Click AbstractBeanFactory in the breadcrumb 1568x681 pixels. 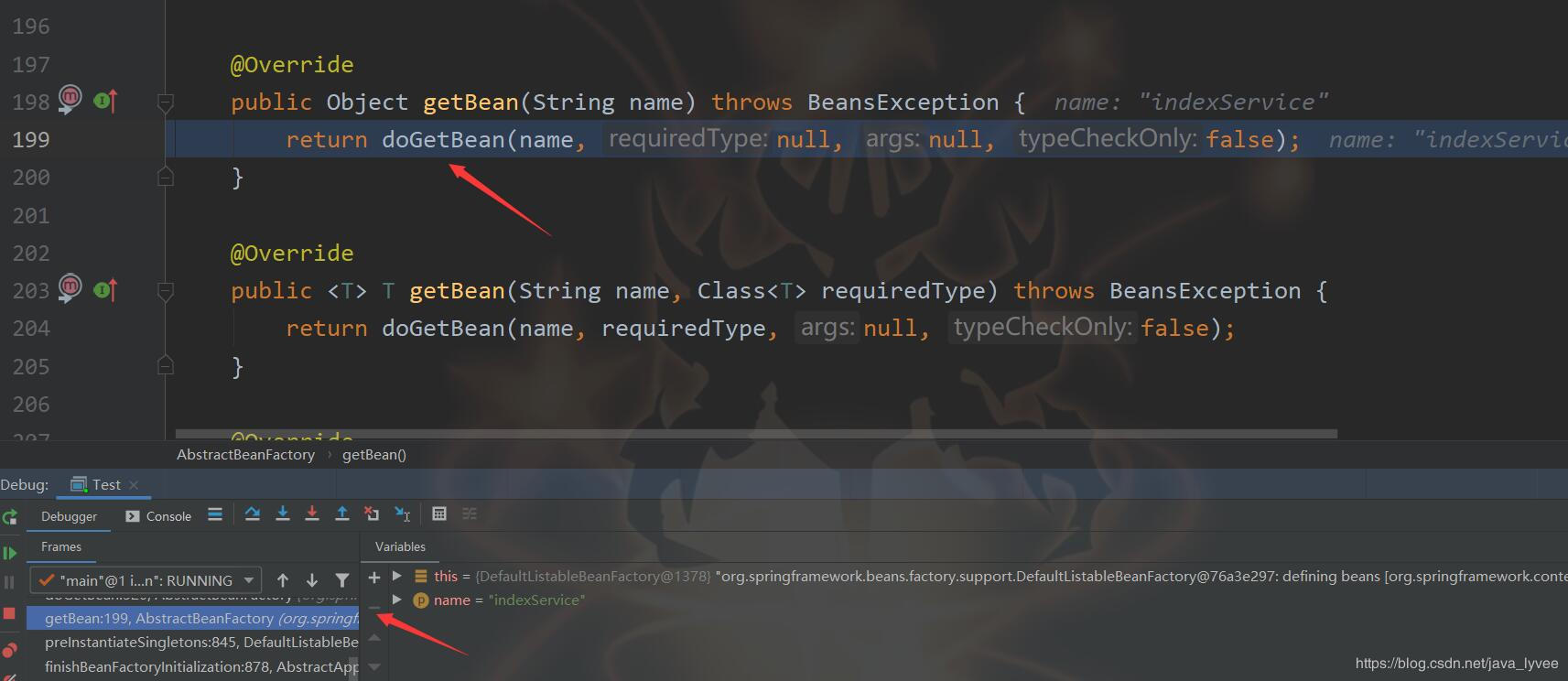click(245, 455)
